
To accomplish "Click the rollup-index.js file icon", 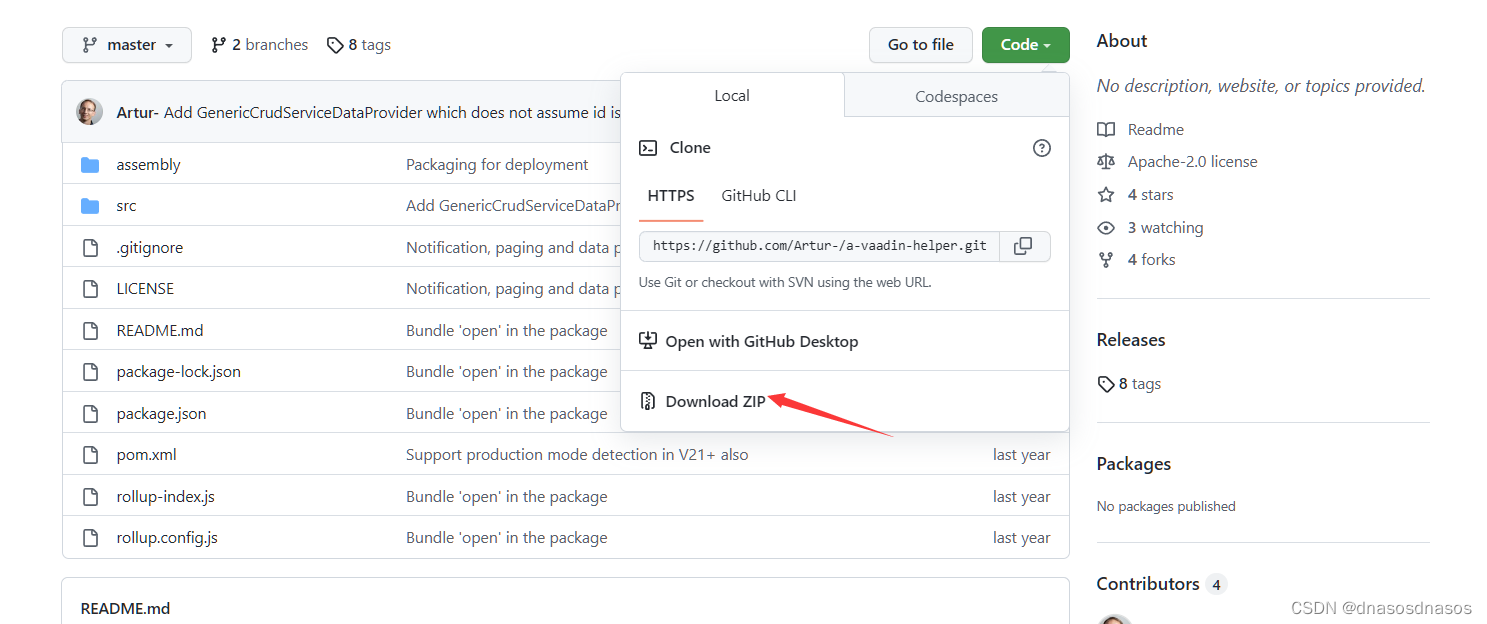I will [90, 497].
